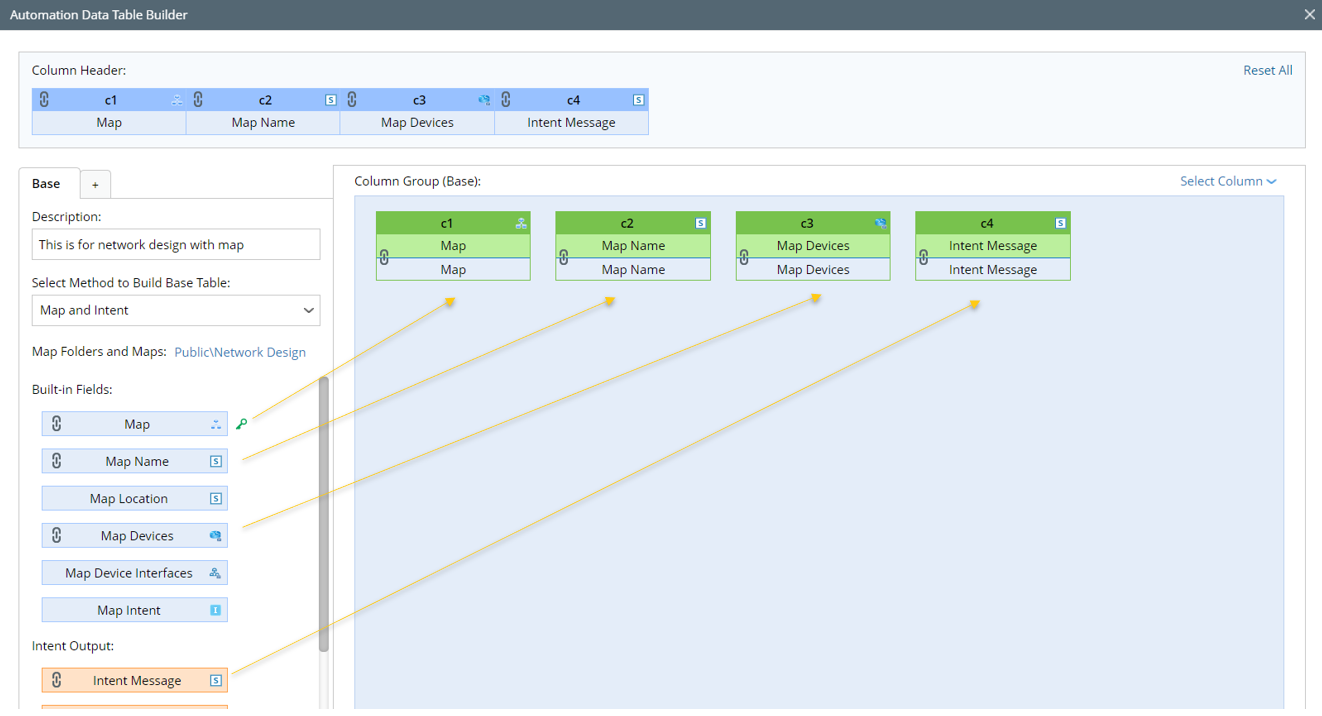Screen dimensions: 1322x716
Task: Click link icon on Map built-in field
Action: point(57,424)
